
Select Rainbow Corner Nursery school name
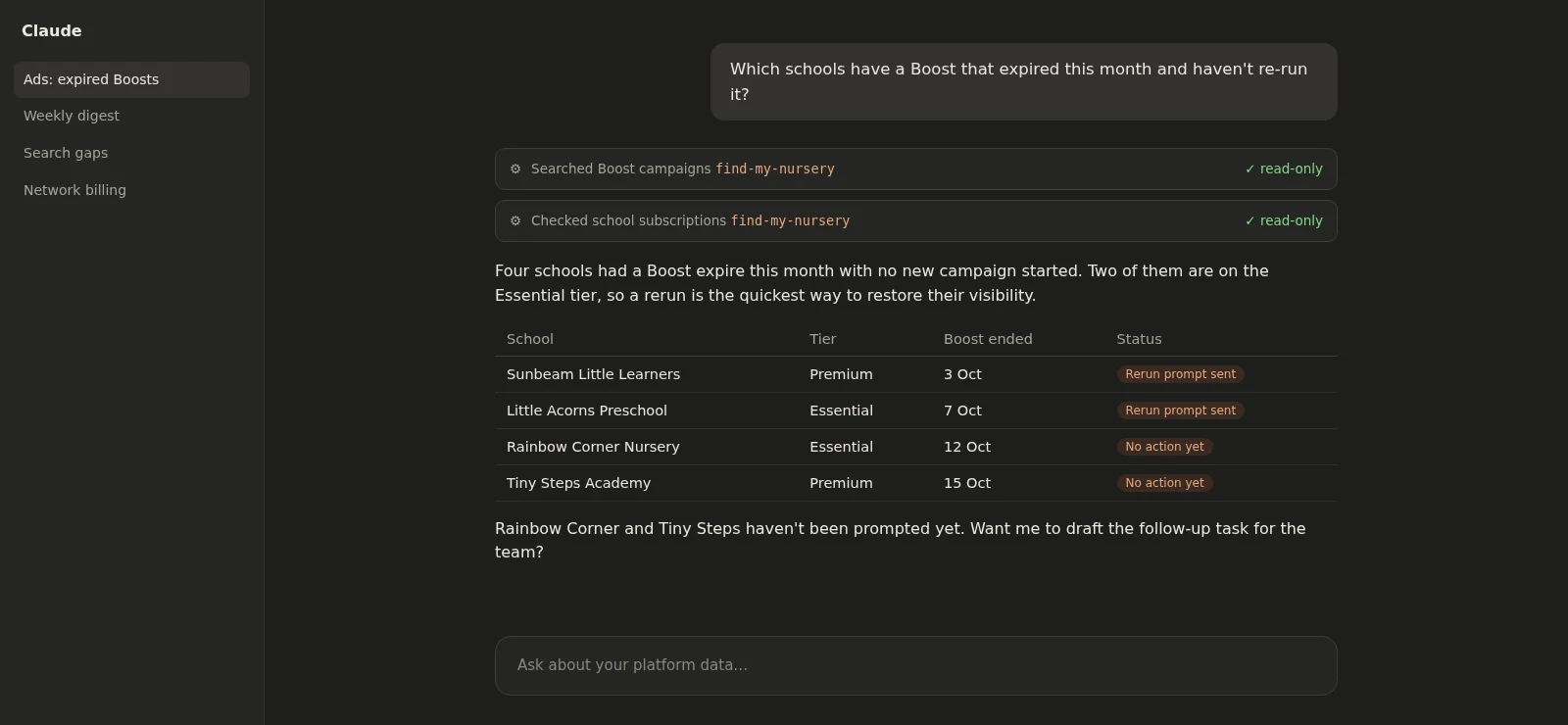(593, 447)
